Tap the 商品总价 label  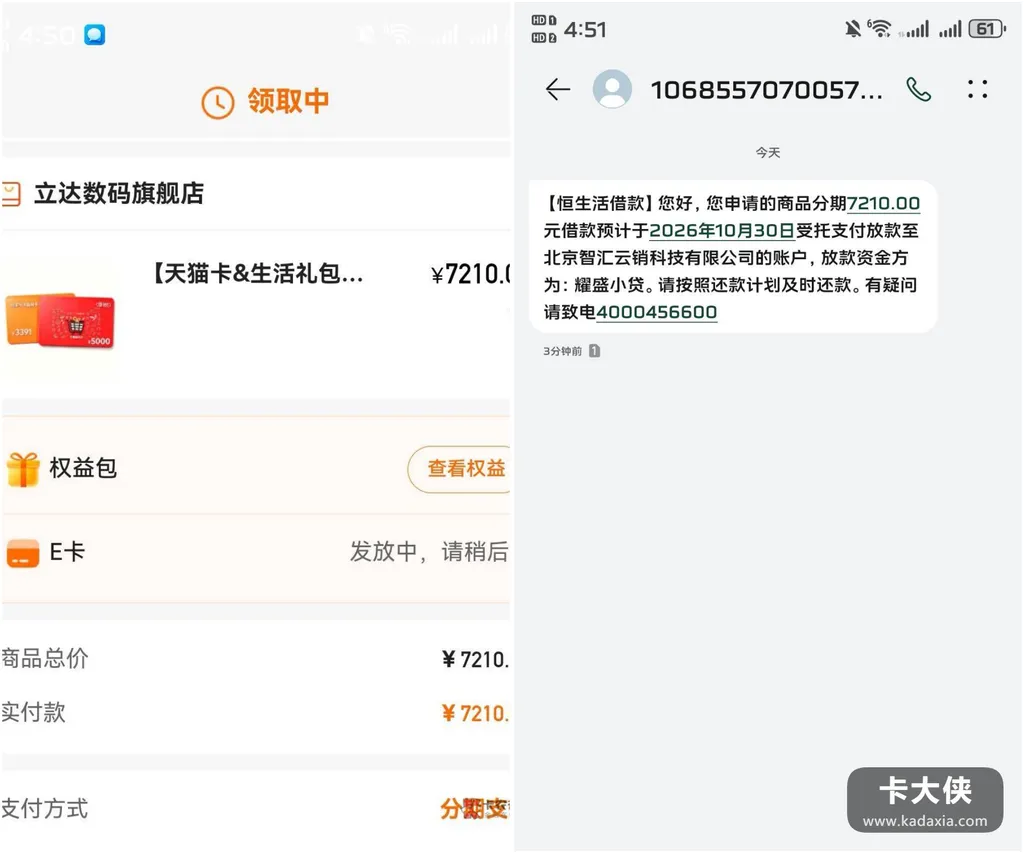pyautogui.click(x=44, y=658)
